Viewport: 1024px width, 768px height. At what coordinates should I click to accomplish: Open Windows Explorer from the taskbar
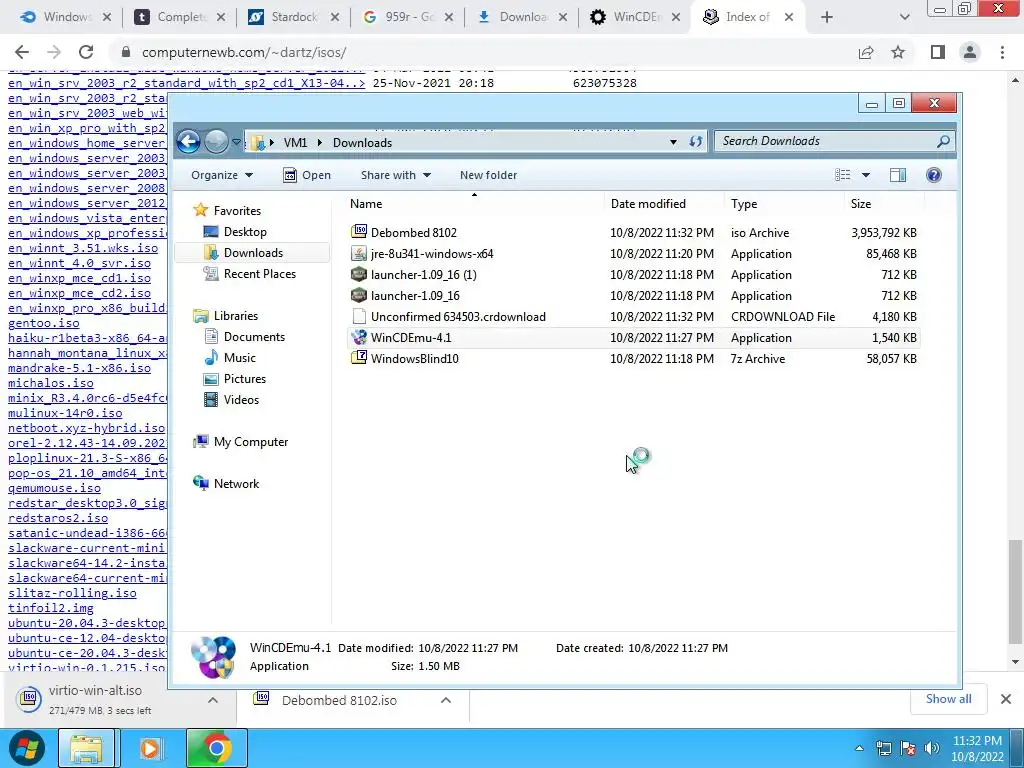coord(86,748)
